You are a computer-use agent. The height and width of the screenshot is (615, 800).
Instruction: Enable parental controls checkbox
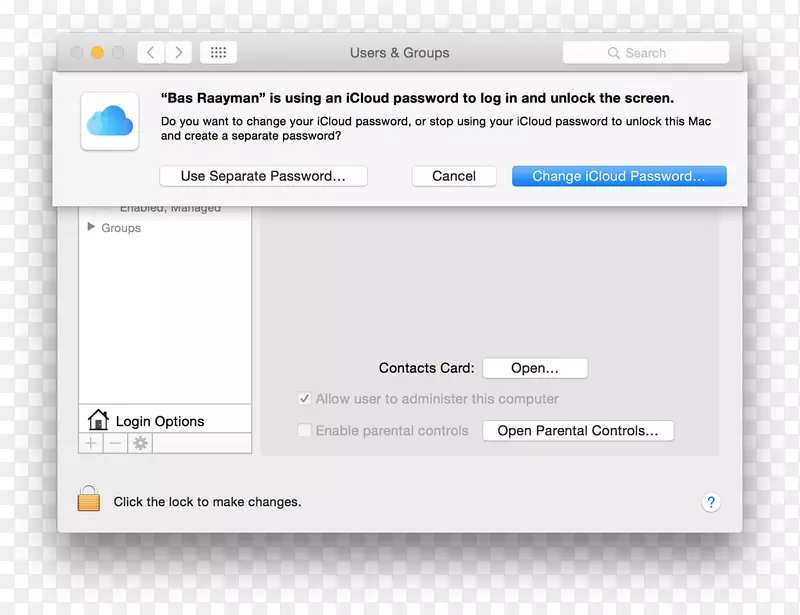point(305,430)
